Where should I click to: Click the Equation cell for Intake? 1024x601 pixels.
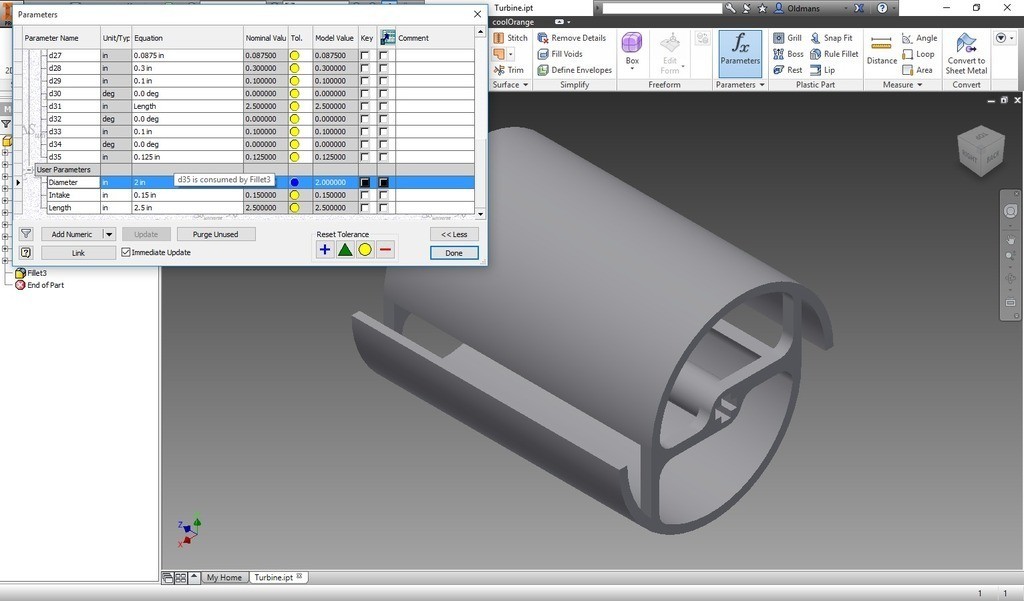point(187,195)
